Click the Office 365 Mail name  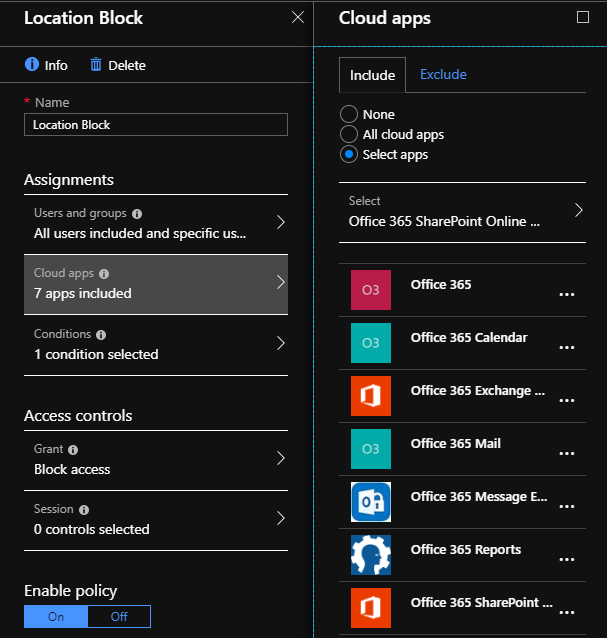point(456,444)
